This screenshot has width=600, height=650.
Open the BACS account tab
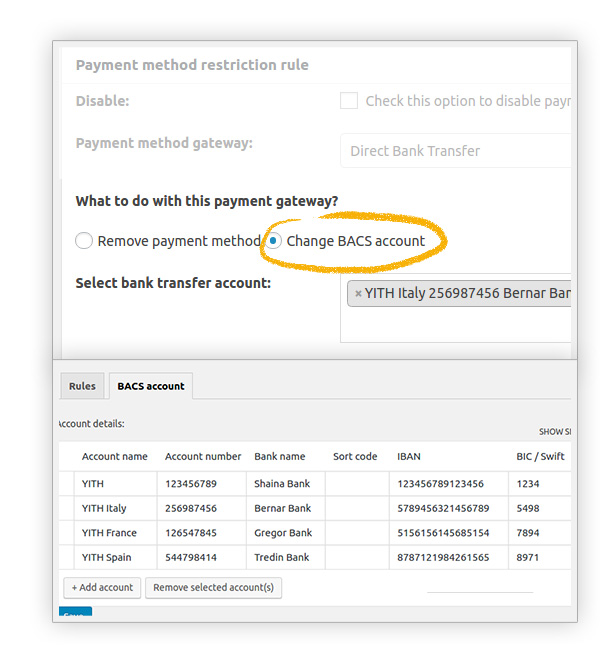coord(150,386)
